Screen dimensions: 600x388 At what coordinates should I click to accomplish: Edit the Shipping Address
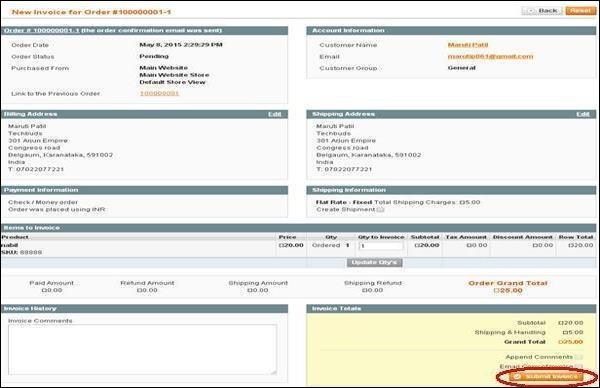(583, 114)
